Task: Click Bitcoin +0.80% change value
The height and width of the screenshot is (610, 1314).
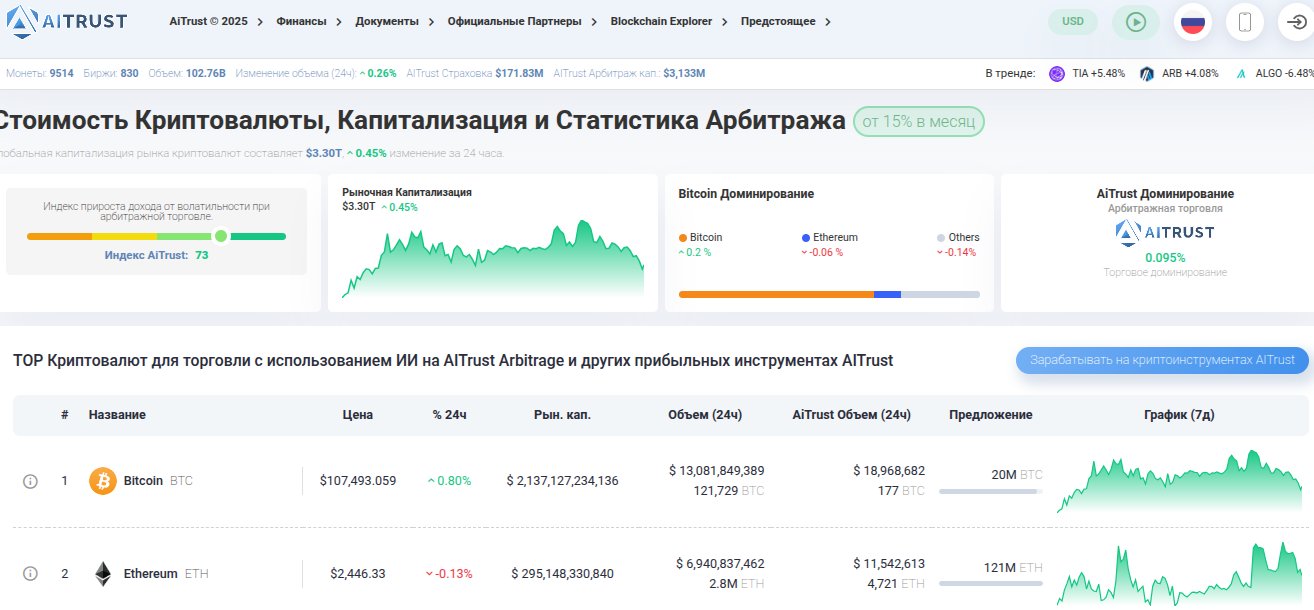Action: (450, 481)
